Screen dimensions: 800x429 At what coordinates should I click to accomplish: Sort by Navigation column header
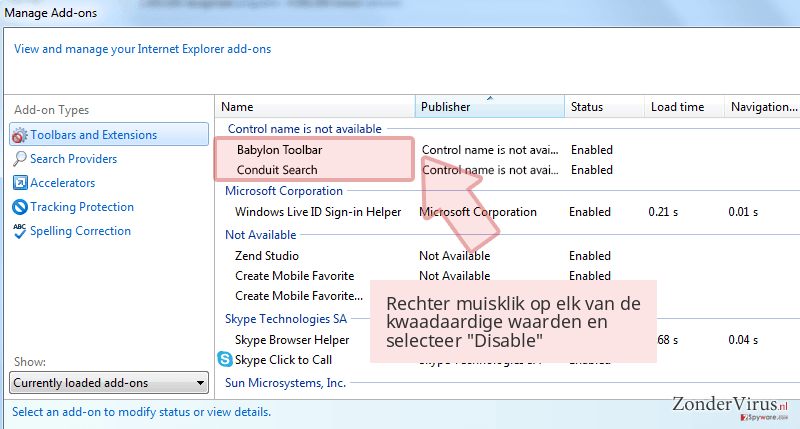(x=763, y=107)
